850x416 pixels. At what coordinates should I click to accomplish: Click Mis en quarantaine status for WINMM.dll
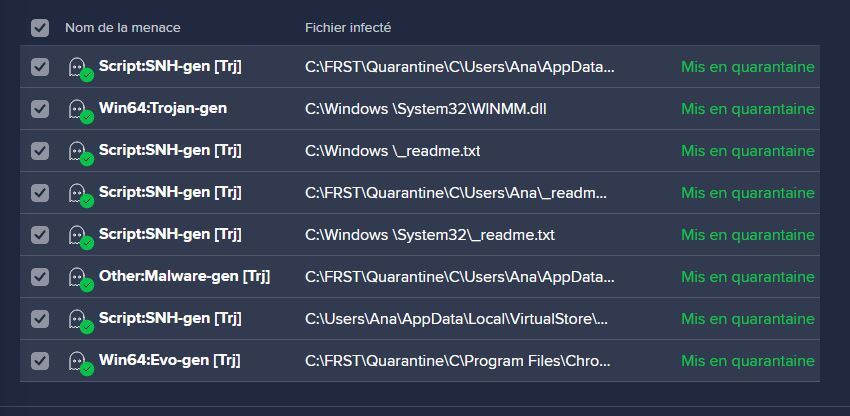point(747,109)
